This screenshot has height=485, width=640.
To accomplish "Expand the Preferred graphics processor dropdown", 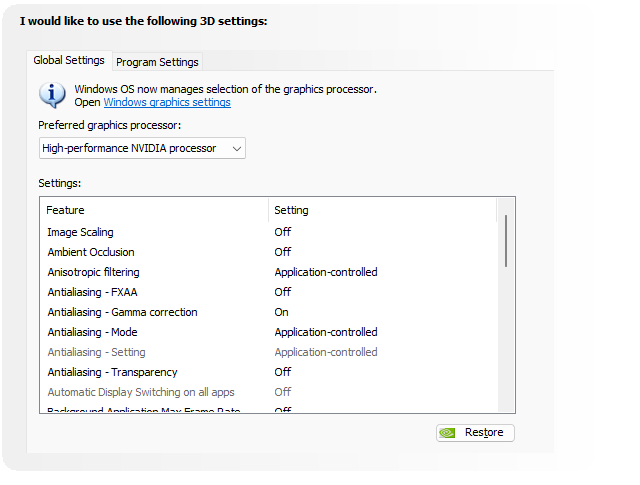I will [142, 148].
